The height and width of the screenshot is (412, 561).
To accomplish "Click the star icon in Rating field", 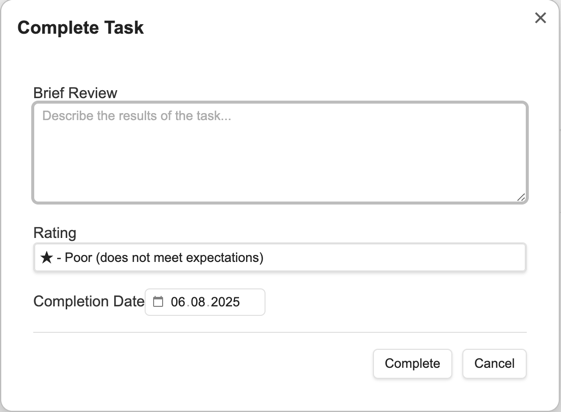I will pos(47,257).
